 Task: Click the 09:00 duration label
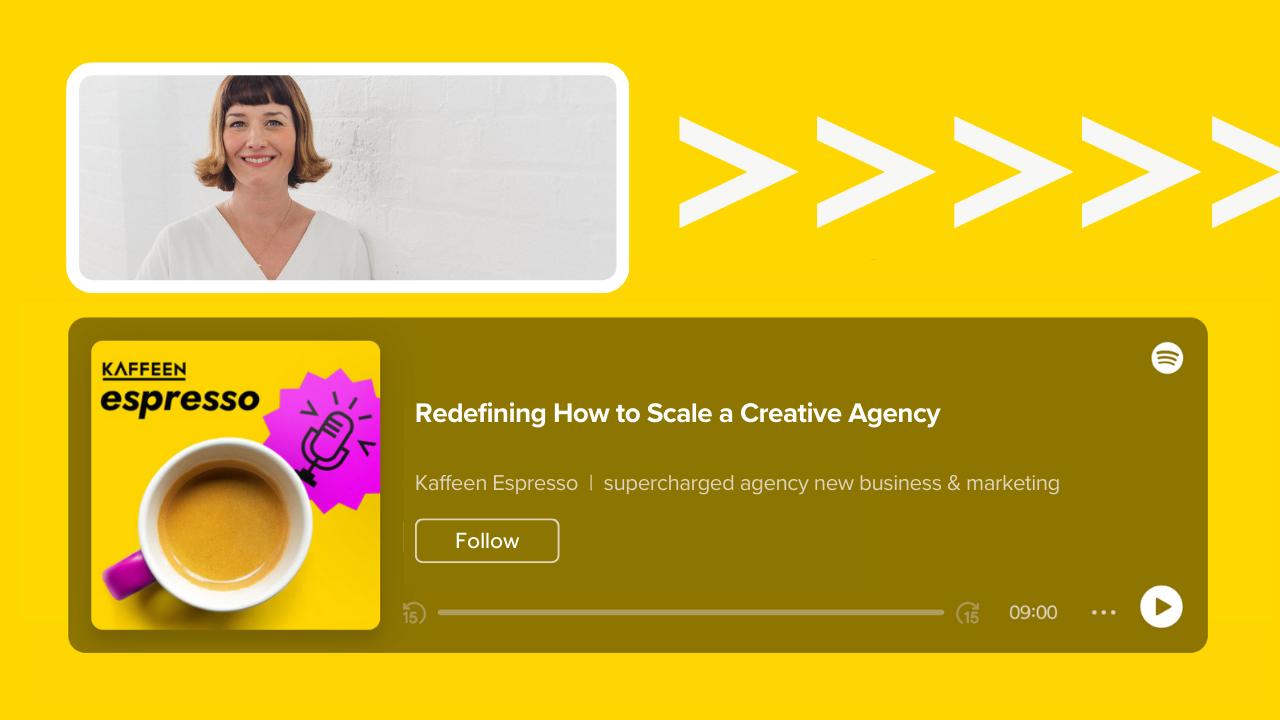[x=1033, y=612]
